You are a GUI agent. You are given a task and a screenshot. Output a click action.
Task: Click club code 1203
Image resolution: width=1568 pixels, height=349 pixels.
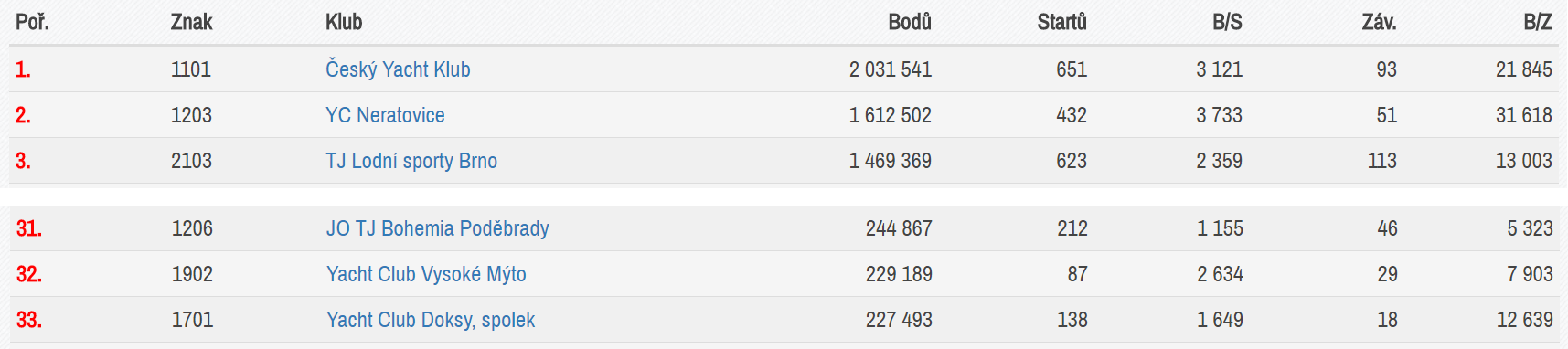191,115
